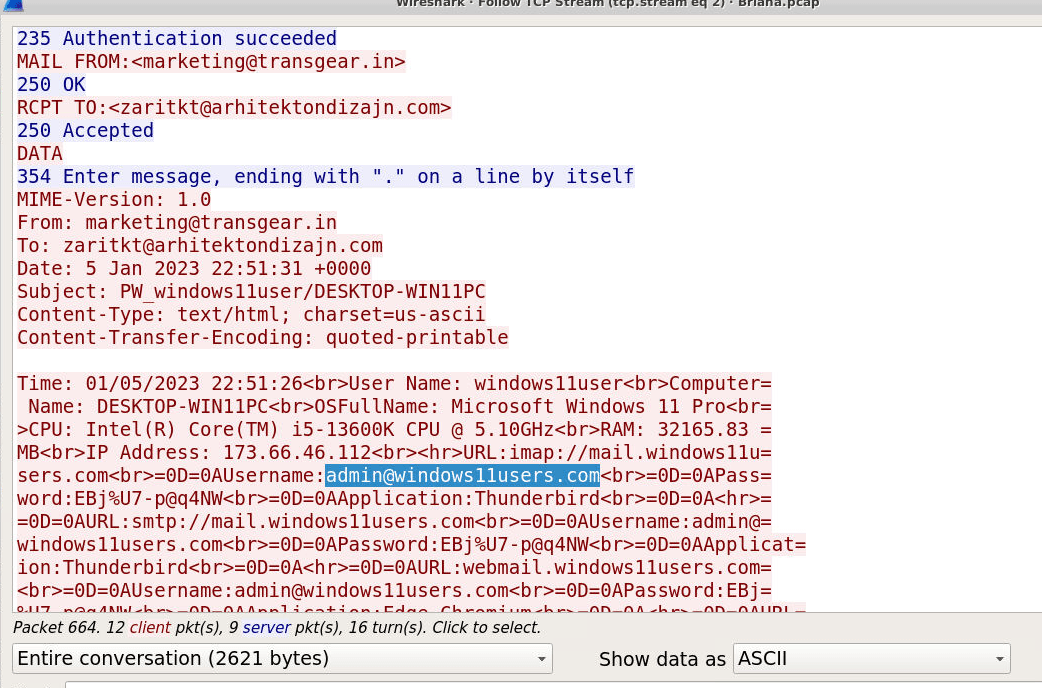Click the RCPT TO zaritkt@arhitektondizajn.com line
The height and width of the screenshot is (688, 1042).
point(234,108)
